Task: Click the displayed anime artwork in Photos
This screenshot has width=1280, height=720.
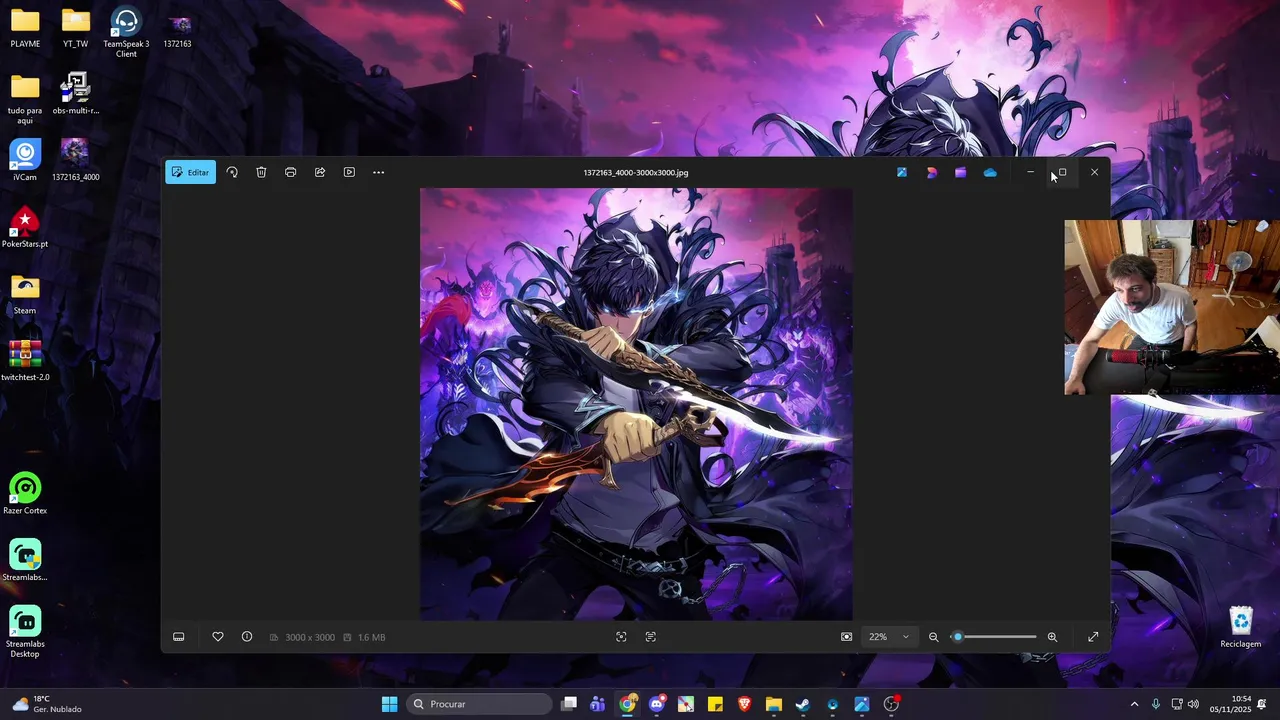Action: pos(636,404)
